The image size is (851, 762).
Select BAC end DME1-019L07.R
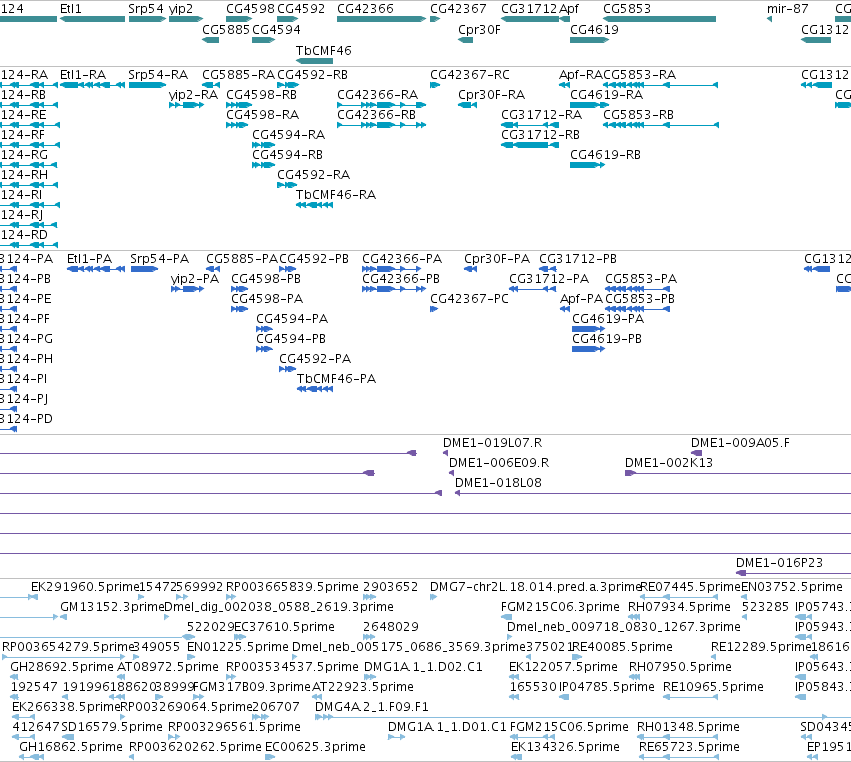(446, 453)
